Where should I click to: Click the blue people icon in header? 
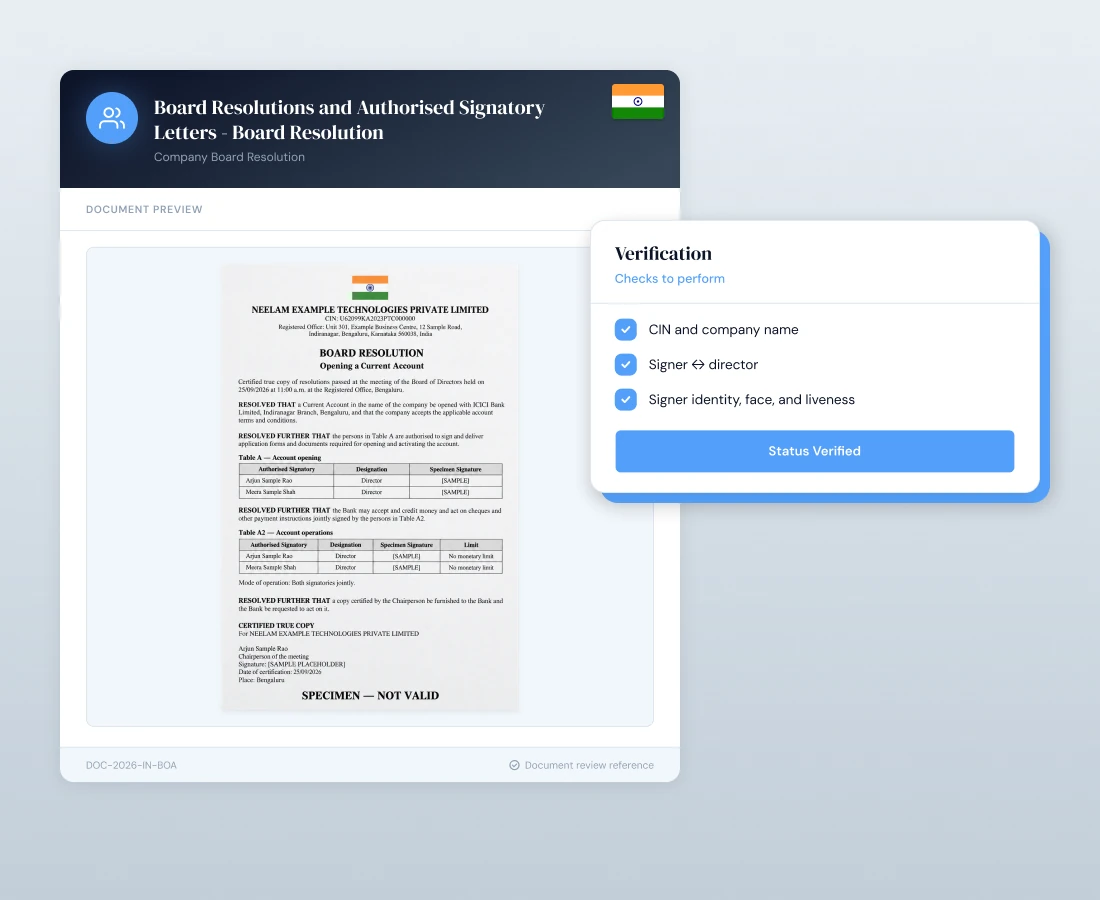[112, 118]
